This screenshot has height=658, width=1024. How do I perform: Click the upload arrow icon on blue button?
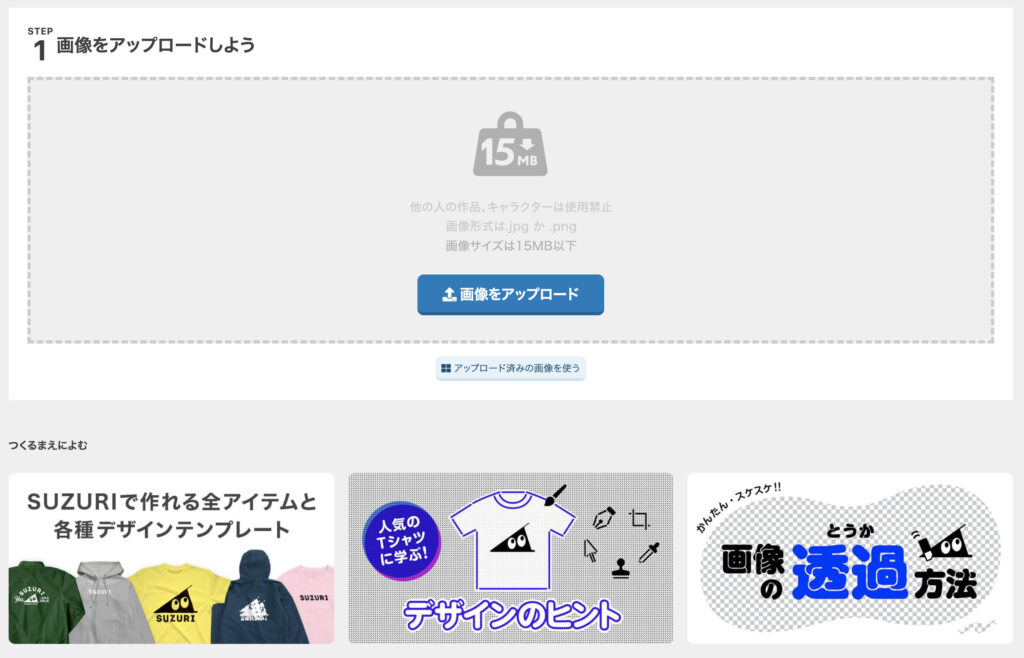tap(449, 294)
